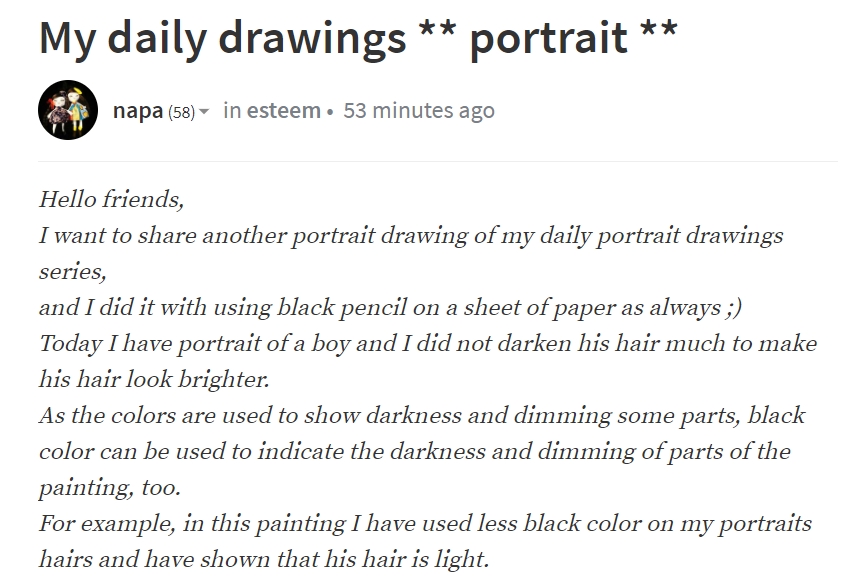The image size is (858, 577).
Task: Click the single word line "series,"
Action: click(72, 272)
